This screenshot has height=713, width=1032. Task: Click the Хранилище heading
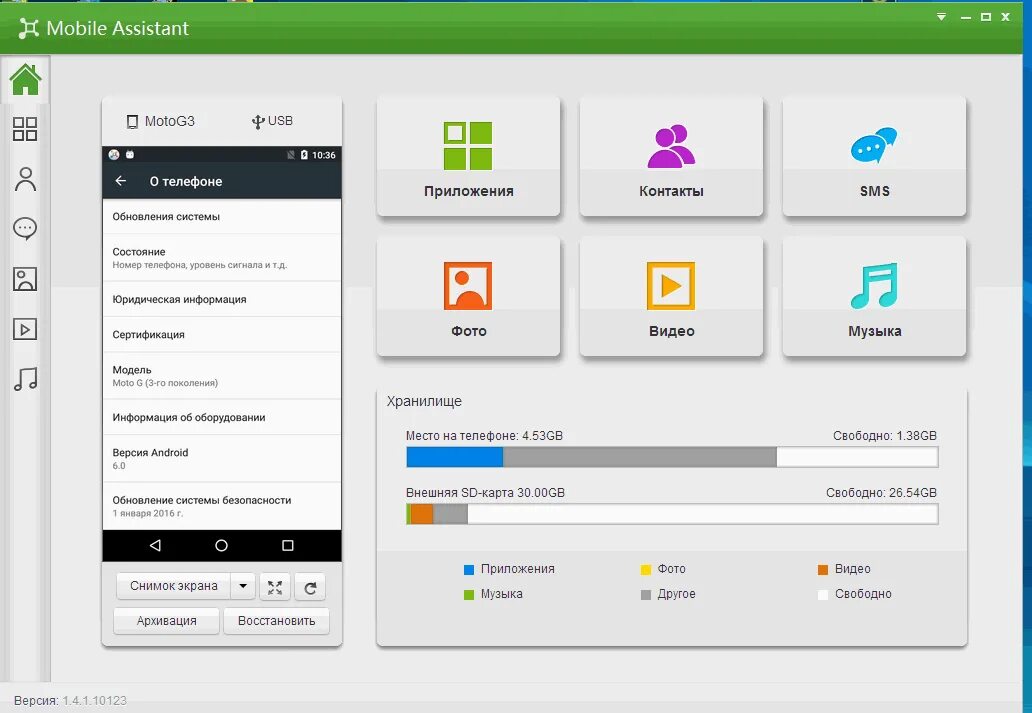[425, 401]
